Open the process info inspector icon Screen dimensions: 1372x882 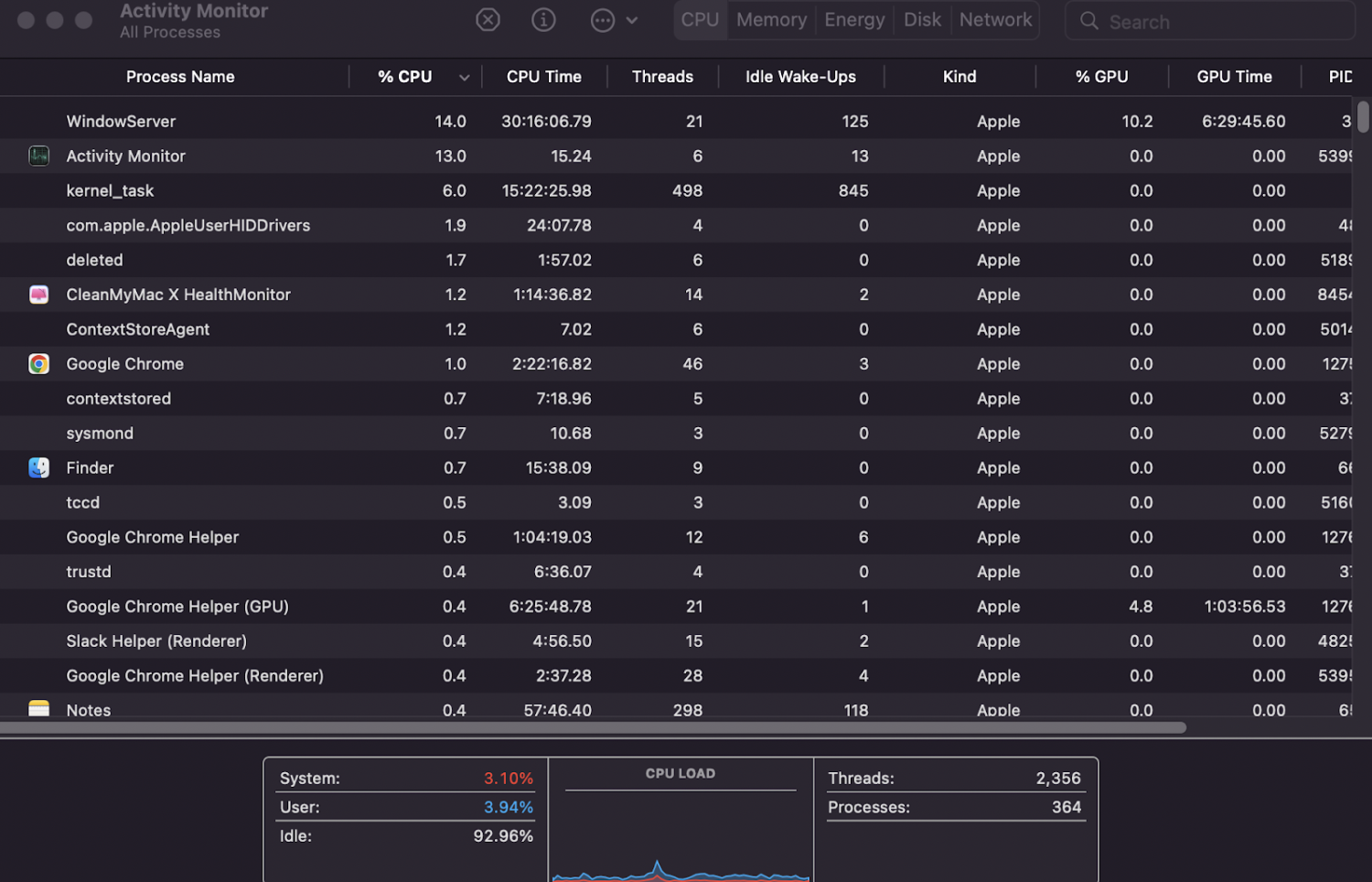coord(543,20)
